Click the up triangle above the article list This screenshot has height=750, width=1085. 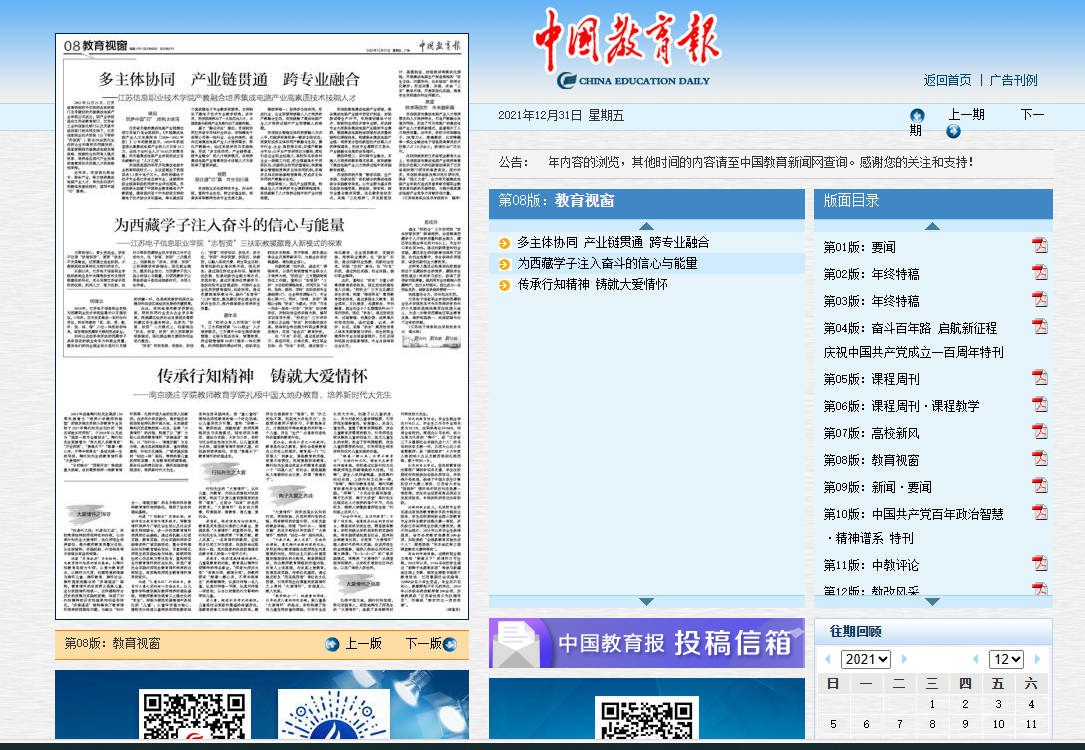pos(646,226)
